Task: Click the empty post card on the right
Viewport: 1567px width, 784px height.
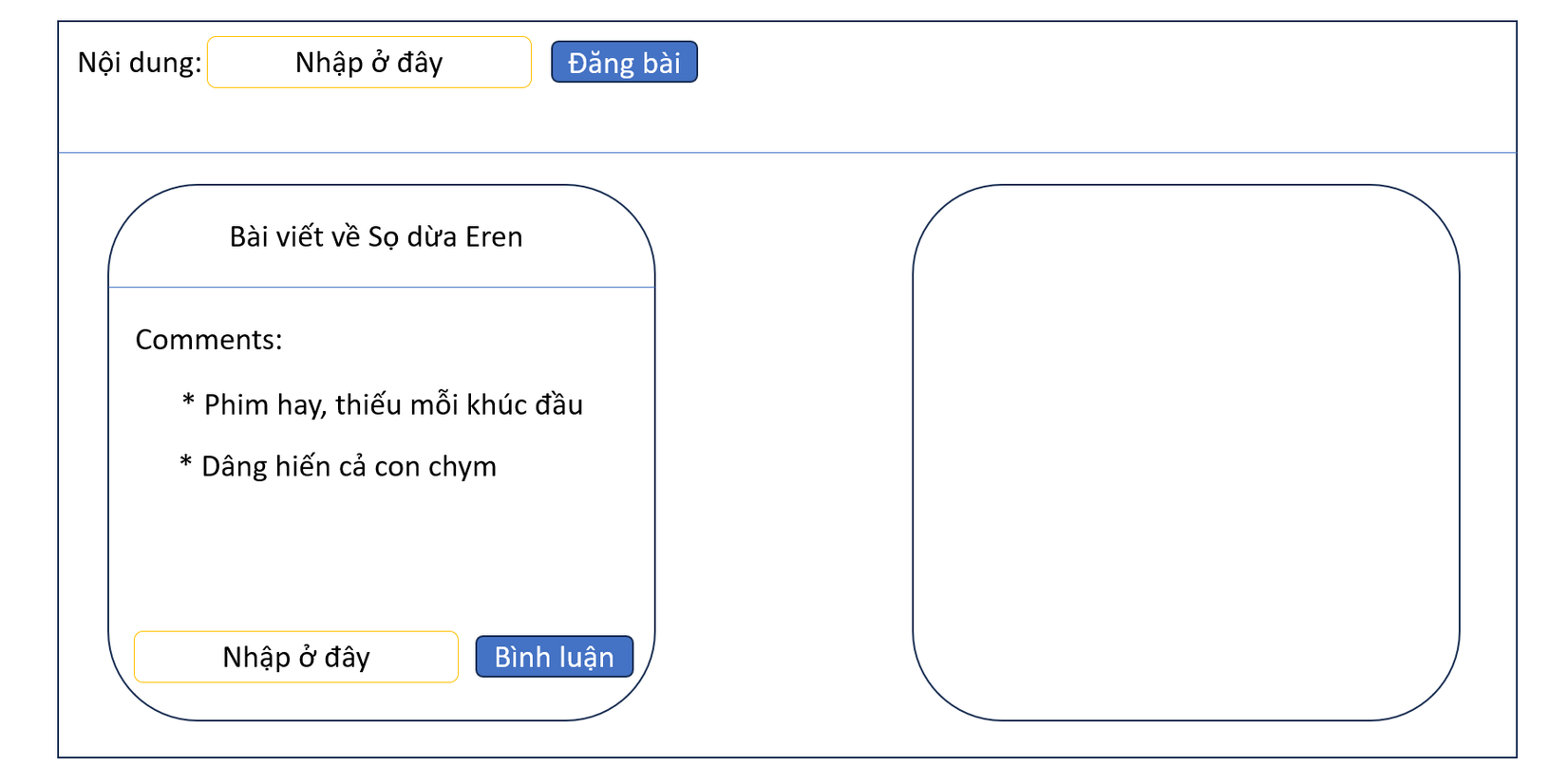Action: [x=1185, y=452]
